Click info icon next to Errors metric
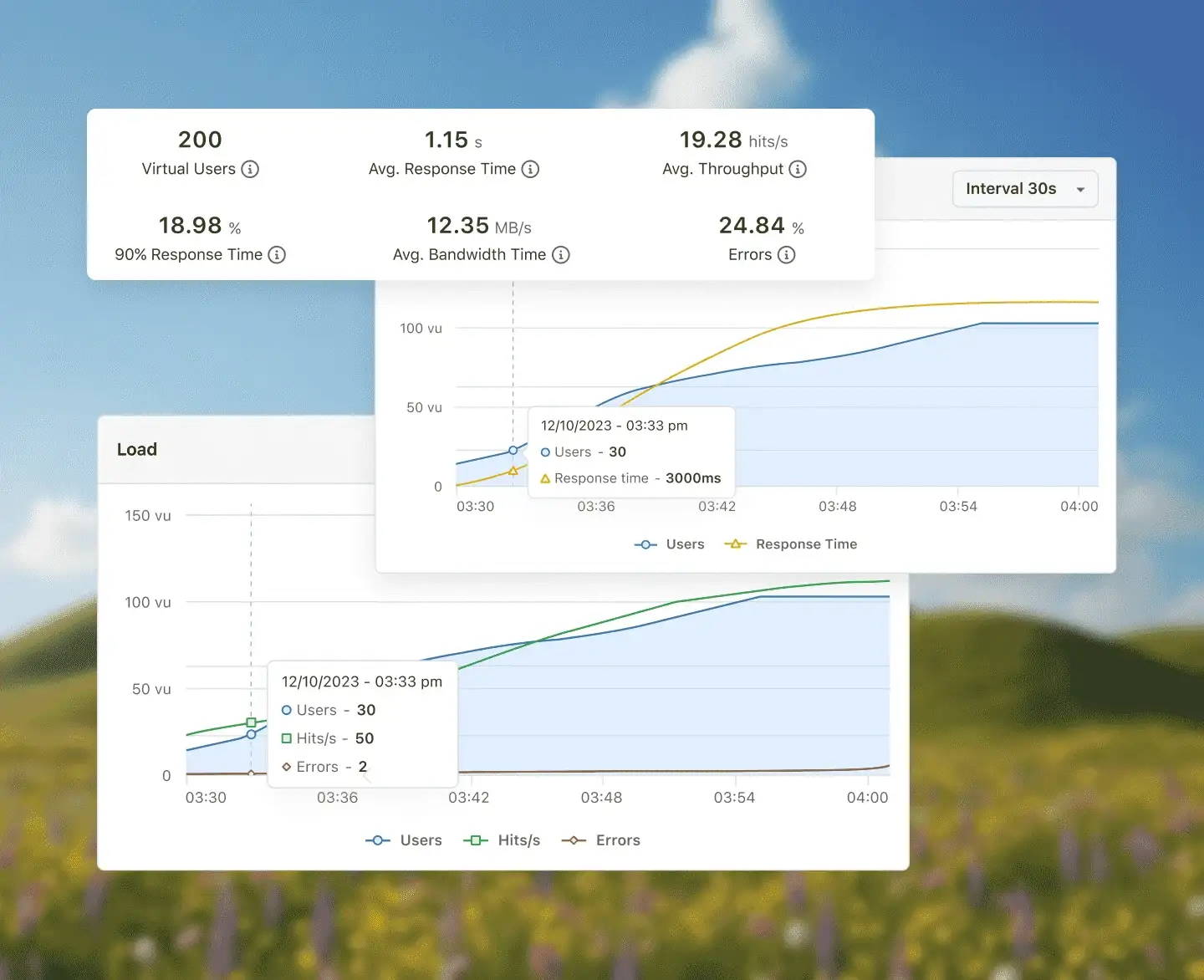 click(x=786, y=255)
